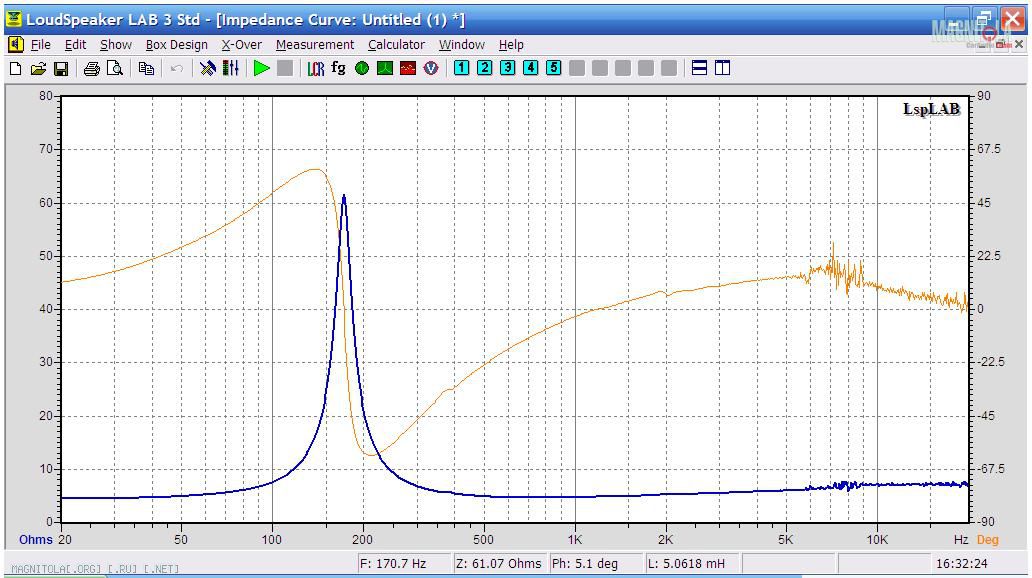Screen dimensions: 1032x578
Task: Click the yellow application icon in the title bar
Action: click(x=13, y=19)
